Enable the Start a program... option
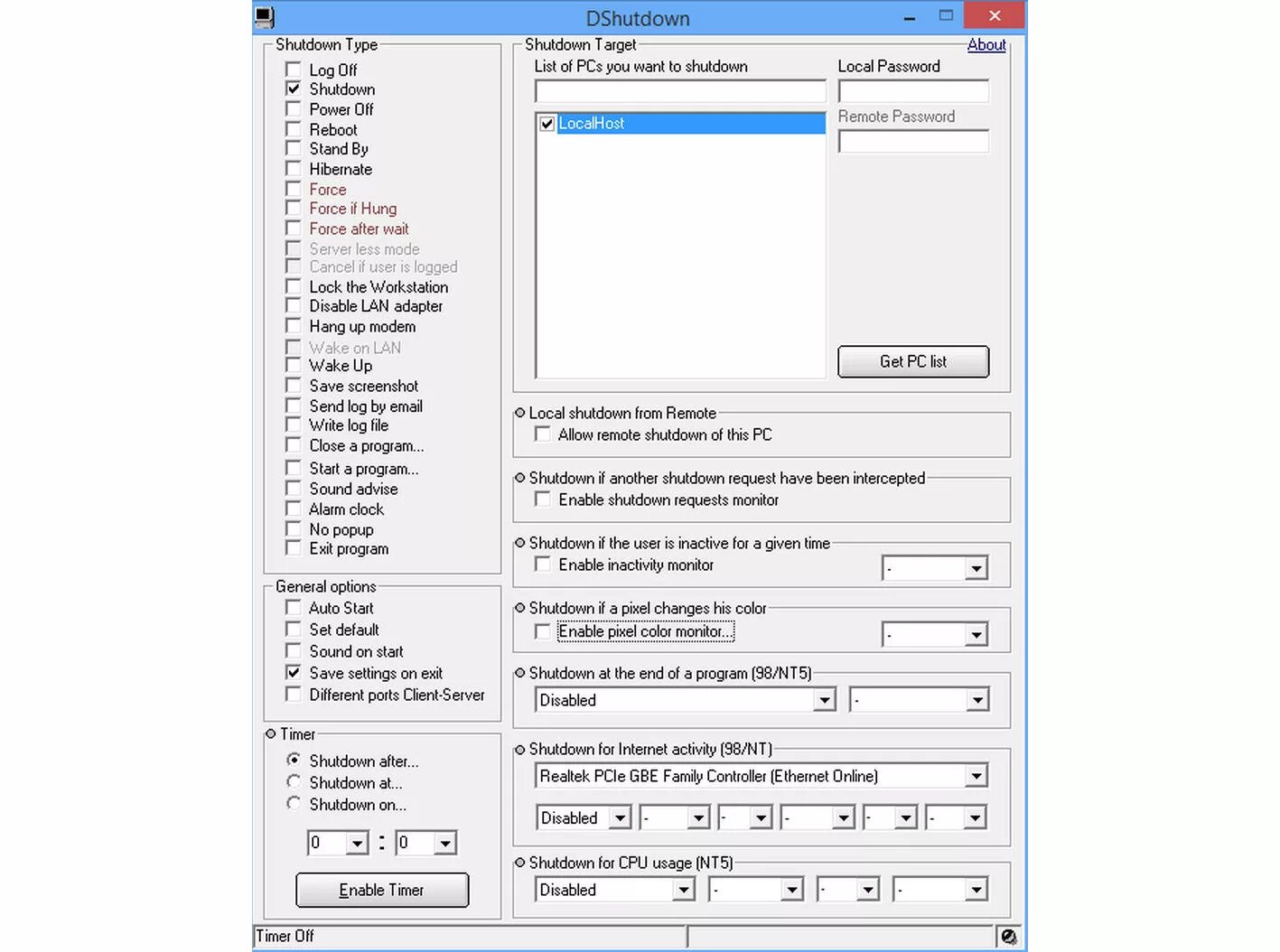This screenshot has height=952, width=1280. coord(293,468)
